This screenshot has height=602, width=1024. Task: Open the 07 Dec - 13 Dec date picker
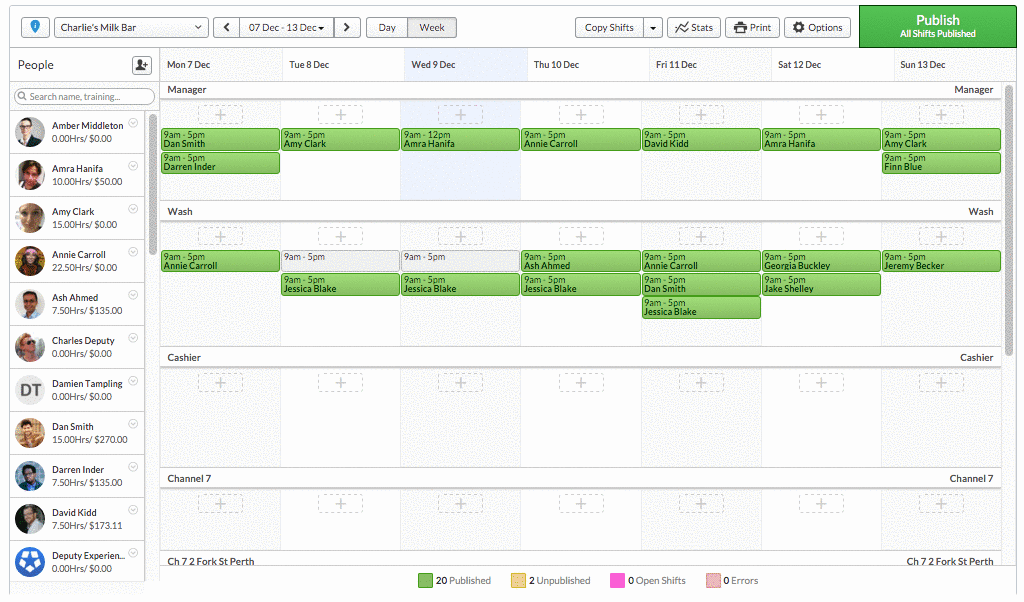point(286,27)
